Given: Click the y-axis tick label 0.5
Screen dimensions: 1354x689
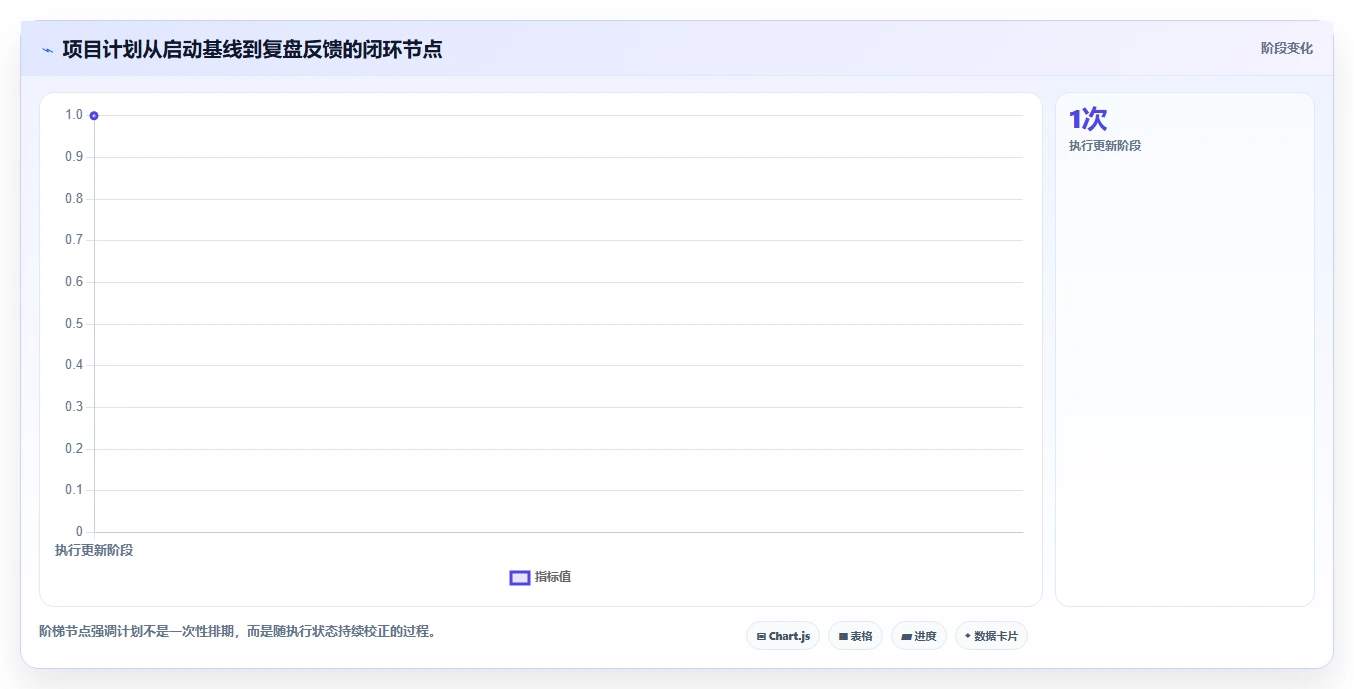Looking at the screenshot, I should coord(74,323).
